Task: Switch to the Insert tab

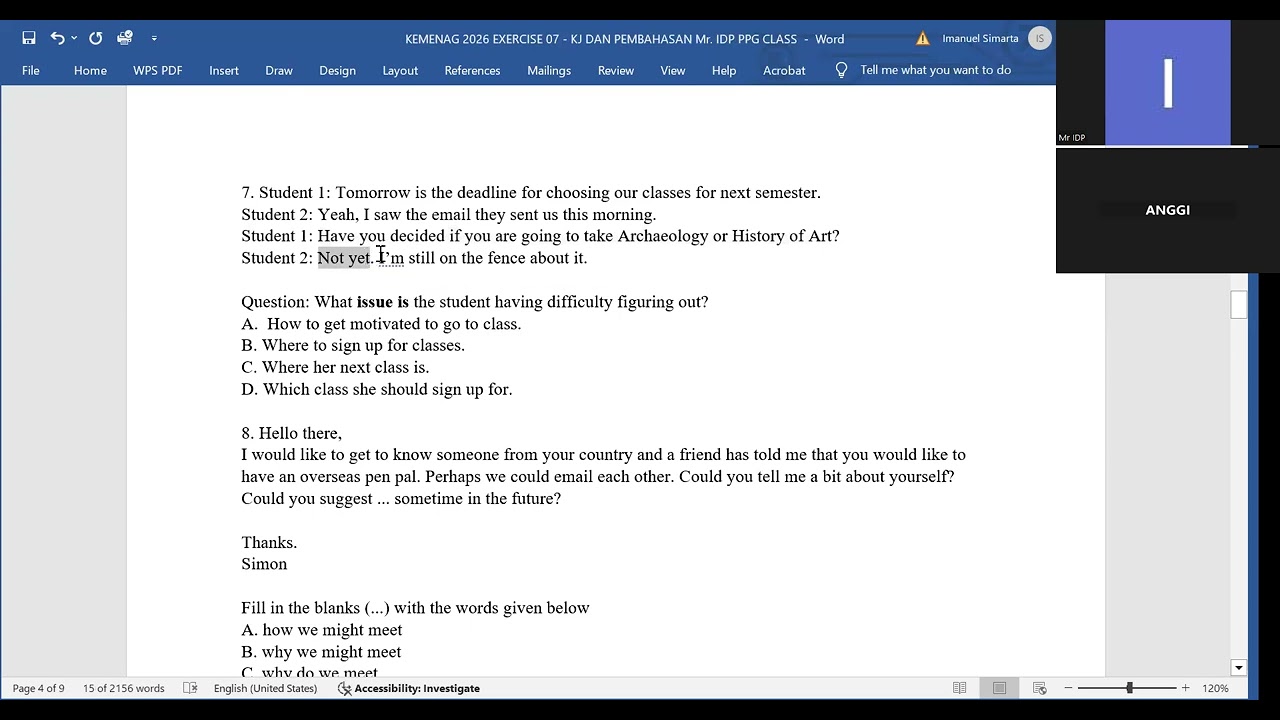Action: click(x=224, y=70)
